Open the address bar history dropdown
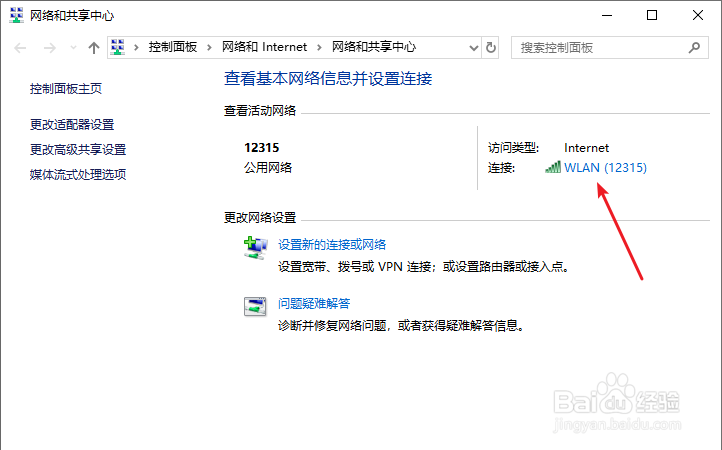 (473, 47)
